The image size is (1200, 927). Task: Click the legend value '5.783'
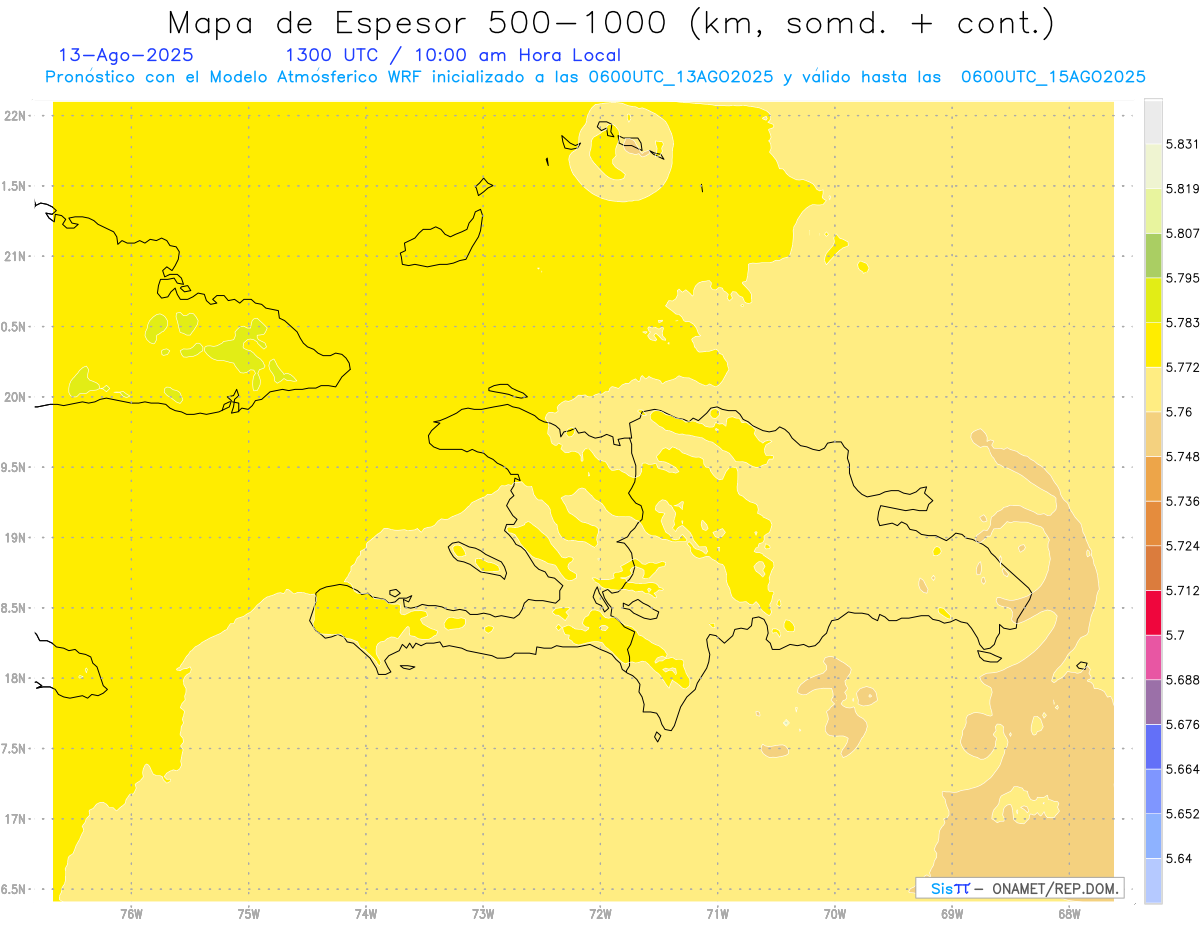coord(1182,323)
